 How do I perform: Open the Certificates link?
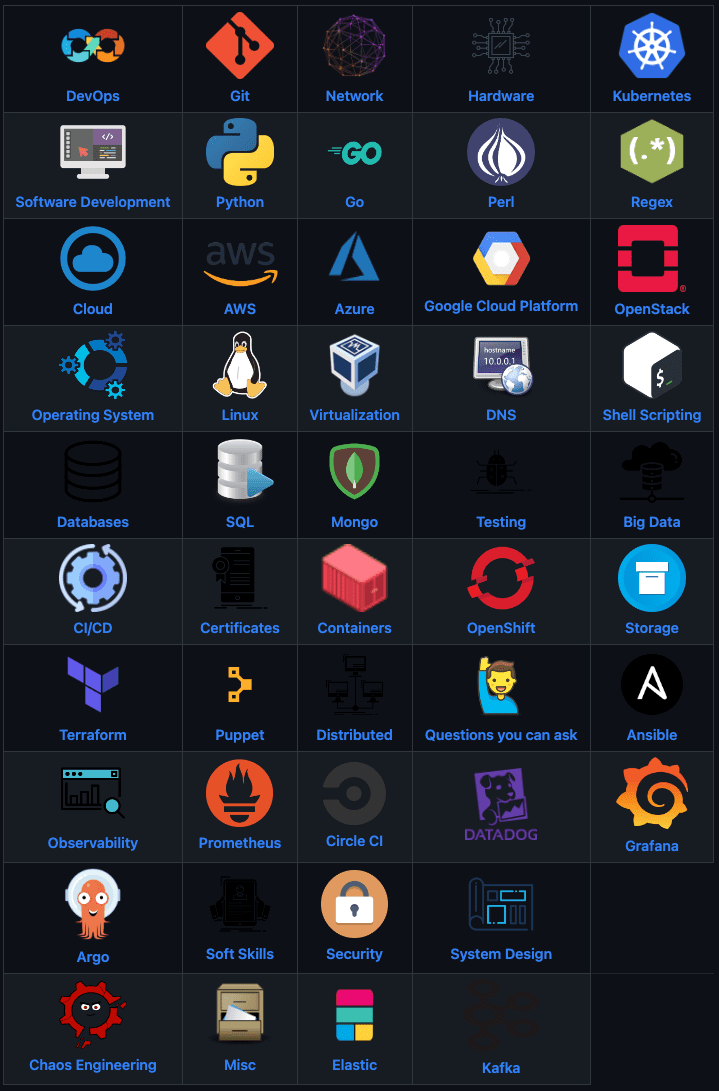click(x=239, y=628)
